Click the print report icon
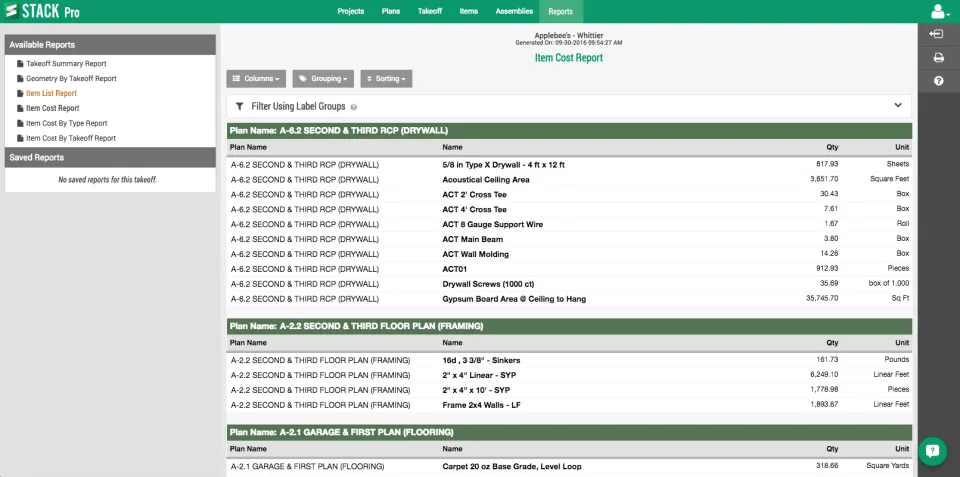This screenshot has height=477, width=960. point(938,58)
